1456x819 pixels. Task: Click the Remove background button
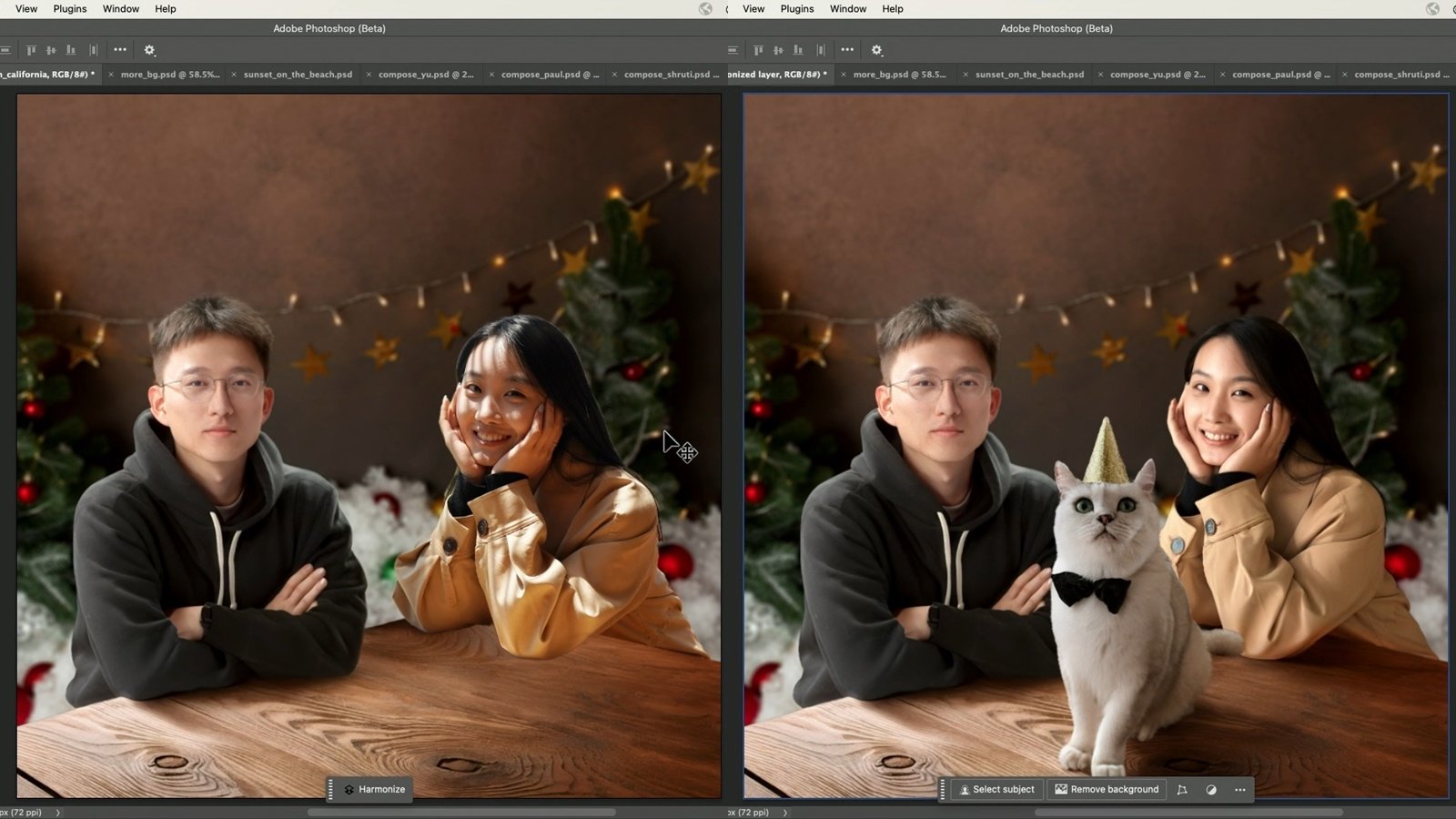click(x=1107, y=790)
